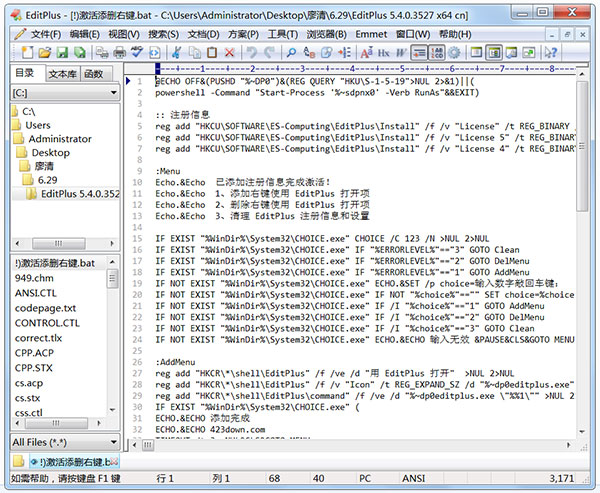Click the directory tree horizontal scrollbar thumb
The image size is (600, 493).
pyautogui.click(x=59, y=243)
